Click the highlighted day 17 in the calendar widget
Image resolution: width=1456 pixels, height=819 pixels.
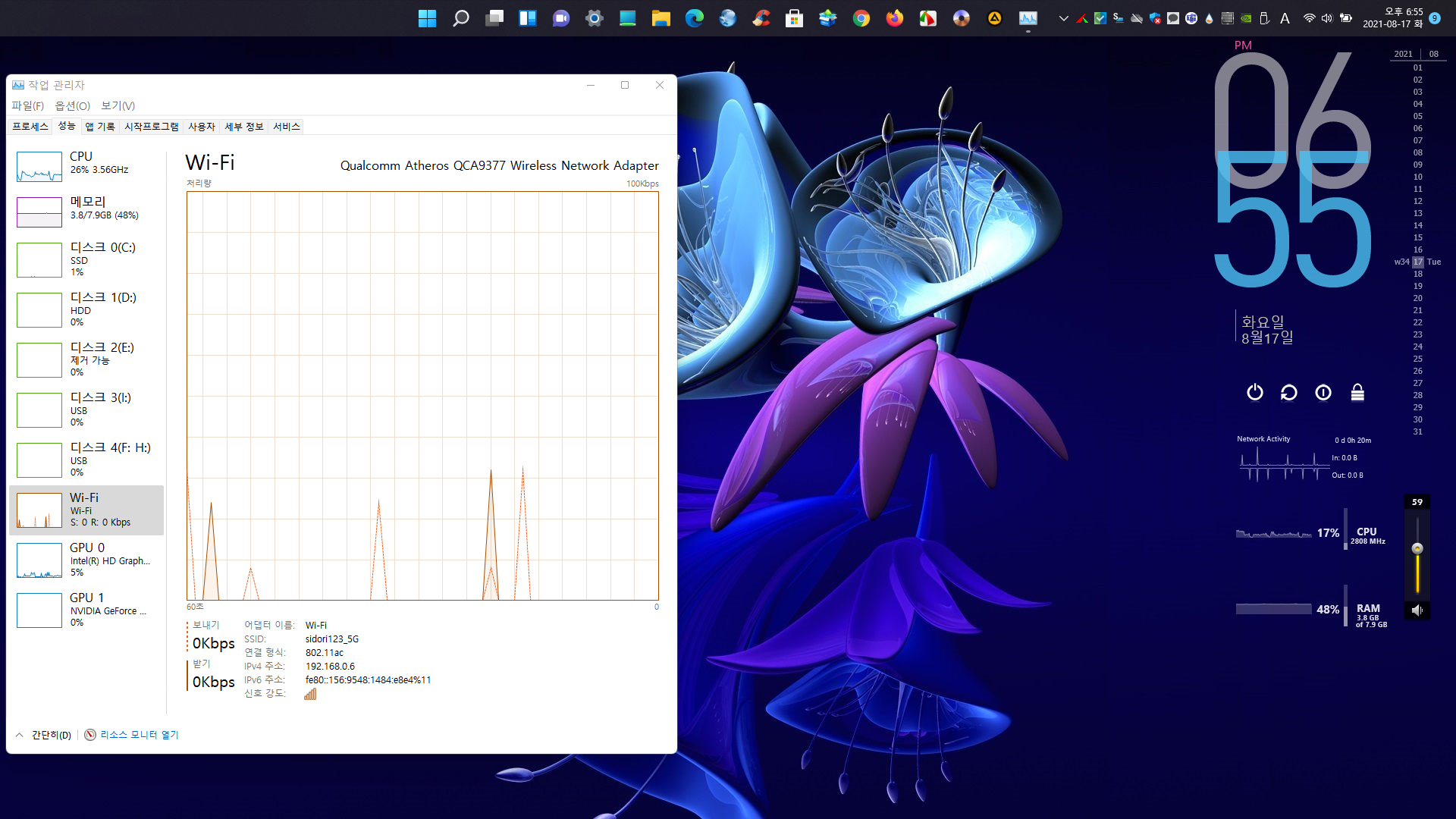click(1417, 262)
